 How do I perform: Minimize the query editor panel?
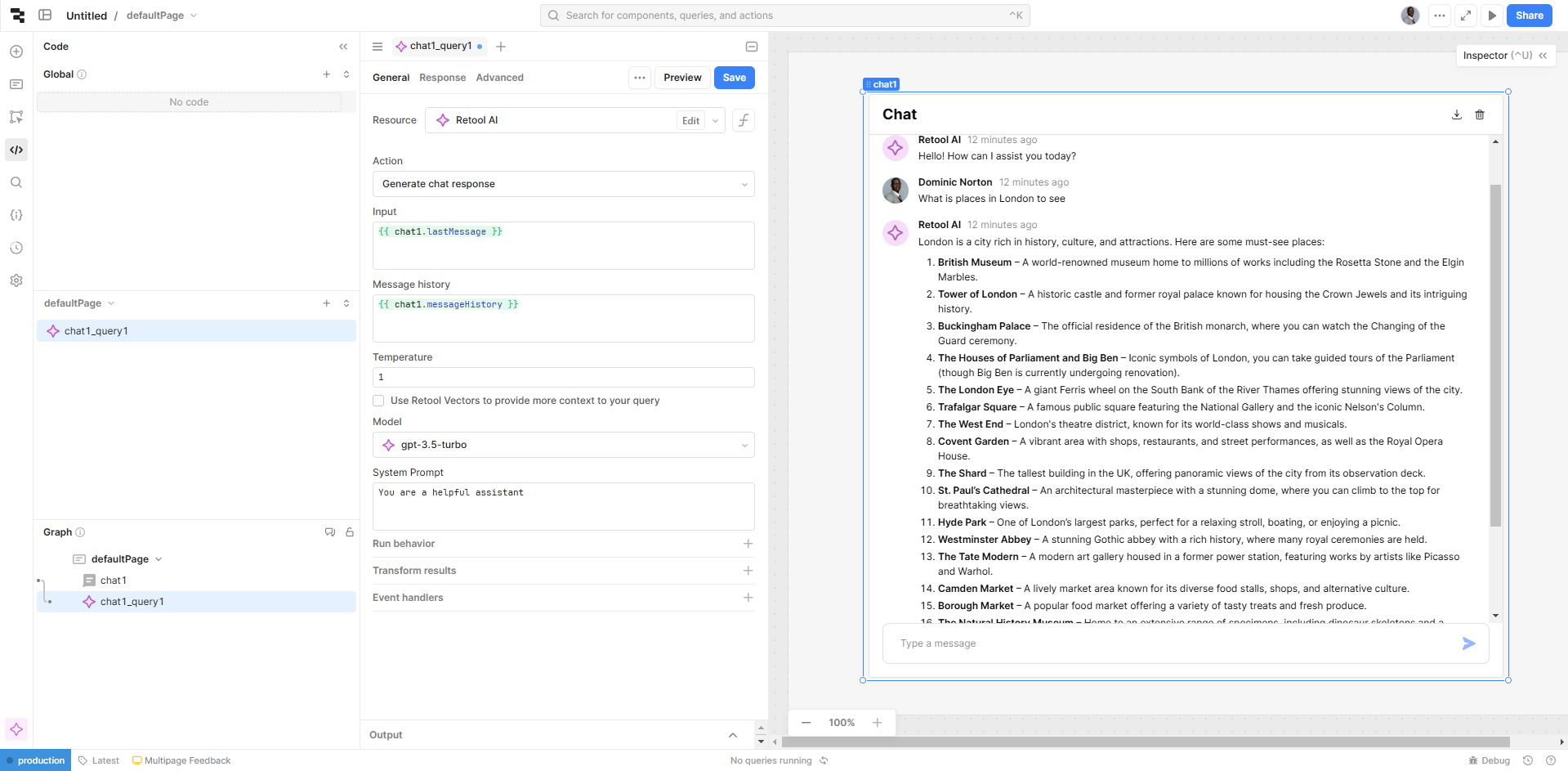click(752, 47)
